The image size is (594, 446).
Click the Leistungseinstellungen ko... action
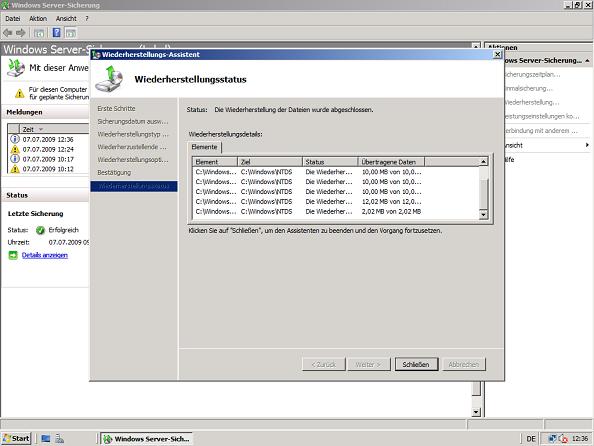pos(542,116)
